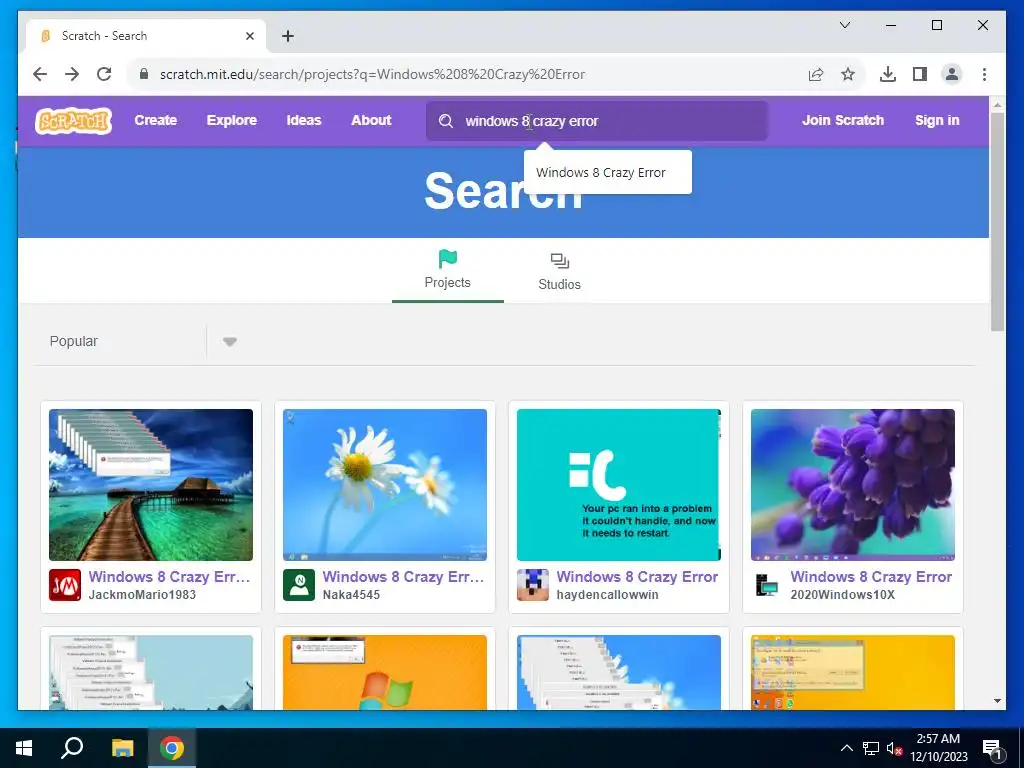This screenshot has height=768, width=1024.
Task: Open the Popular sort dropdown
Action: click(229, 342)
